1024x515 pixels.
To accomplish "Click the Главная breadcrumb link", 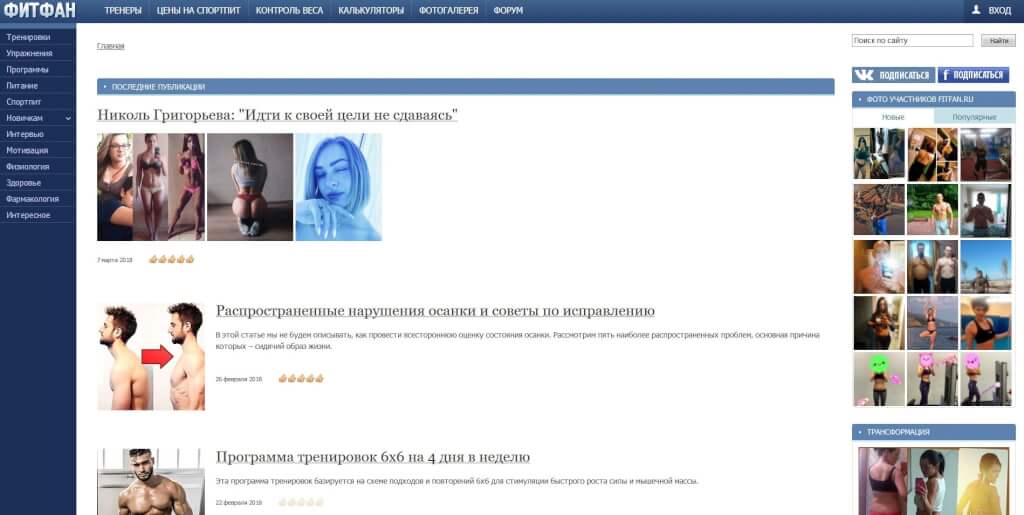I will (110, 46).
